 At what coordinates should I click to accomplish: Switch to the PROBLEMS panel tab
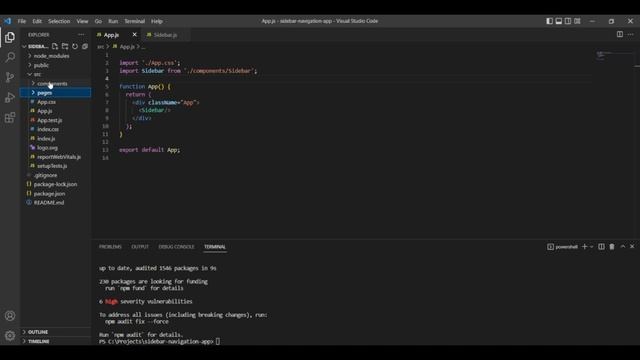point(110,247)
